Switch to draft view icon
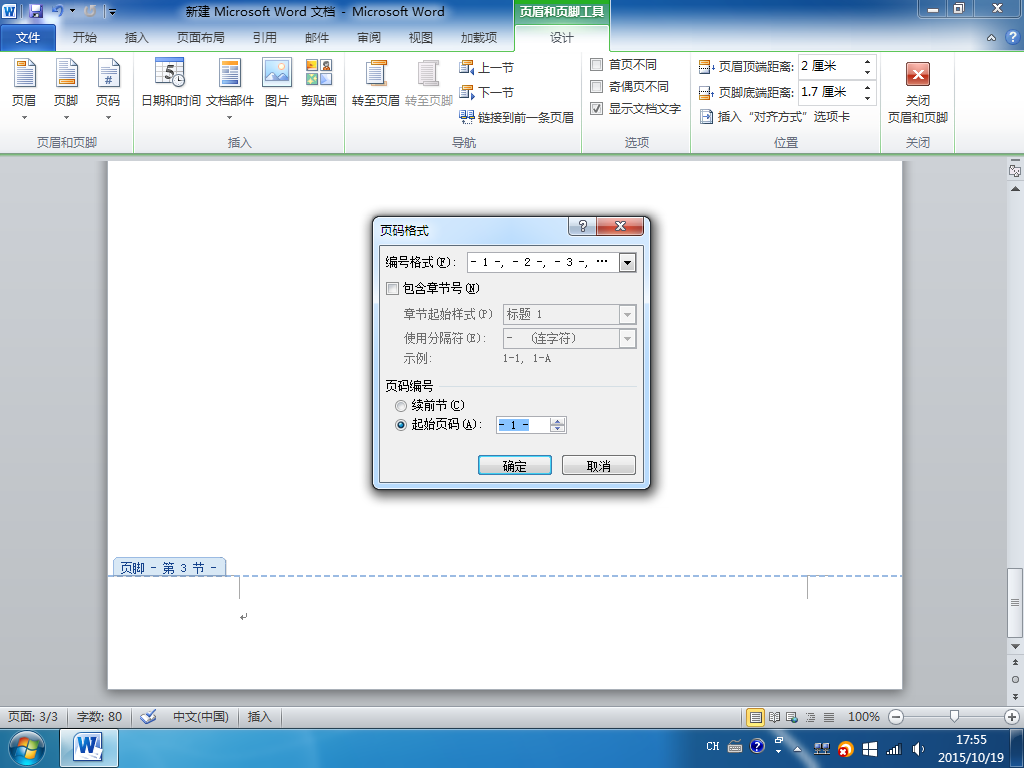 click(829, 717)
